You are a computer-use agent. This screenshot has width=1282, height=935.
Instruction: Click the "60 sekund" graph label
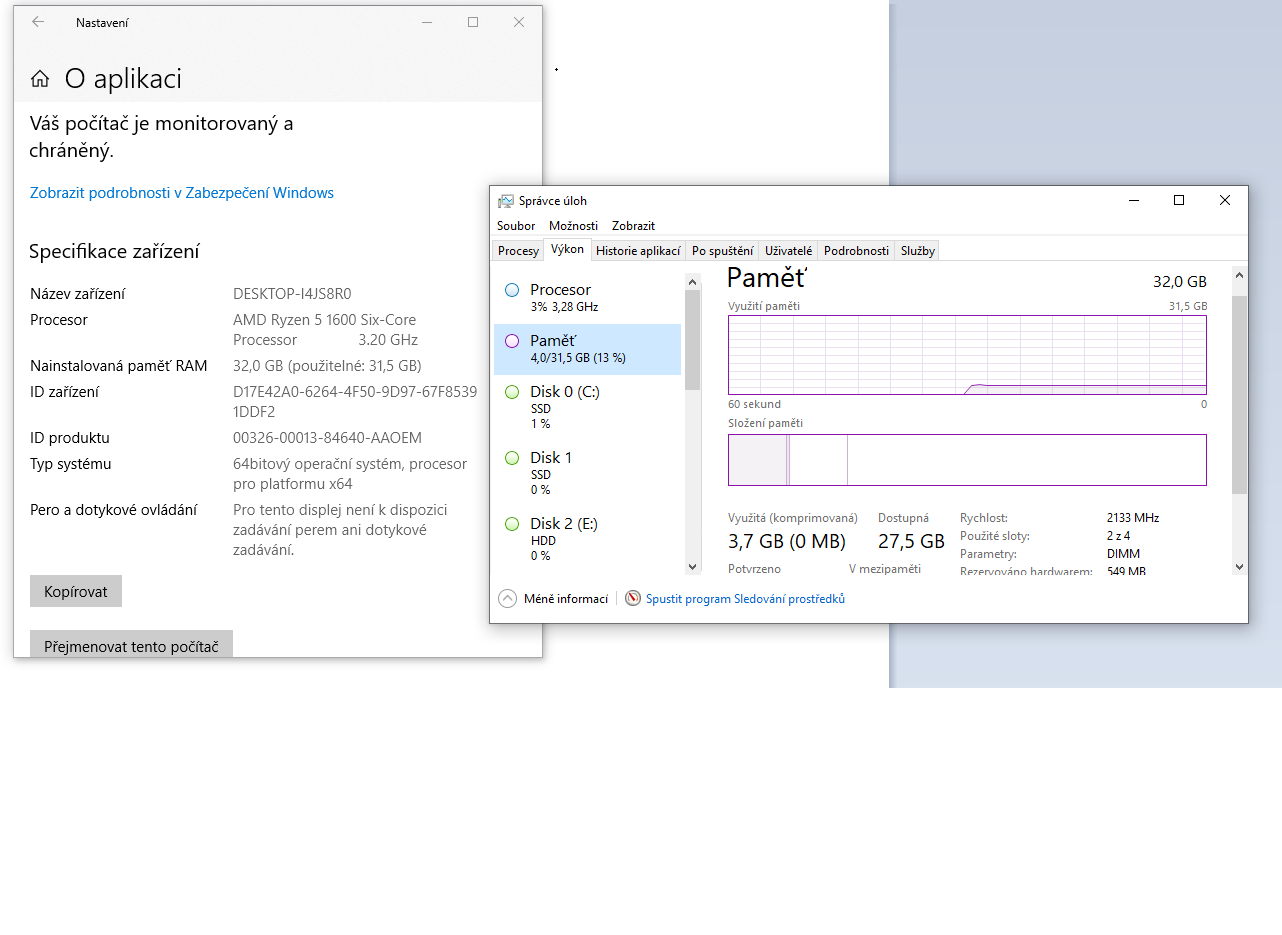pos(754,405)
